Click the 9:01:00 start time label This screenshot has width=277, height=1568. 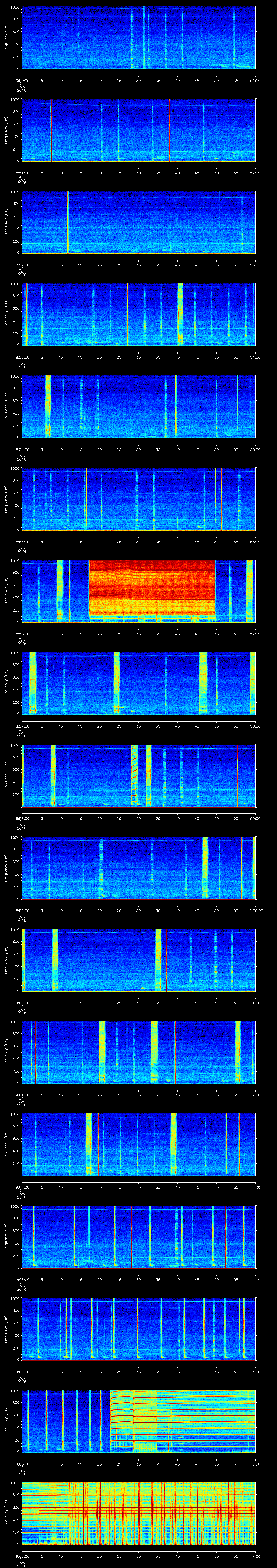(22, 1095)
